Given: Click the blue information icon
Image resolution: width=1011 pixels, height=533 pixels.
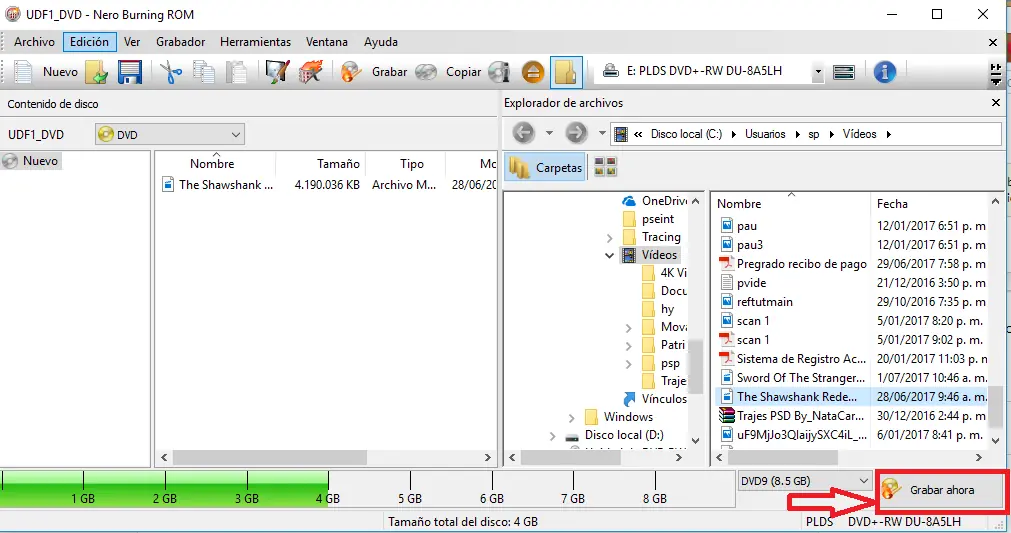Looking at the screenshot, I should (885, 72).
